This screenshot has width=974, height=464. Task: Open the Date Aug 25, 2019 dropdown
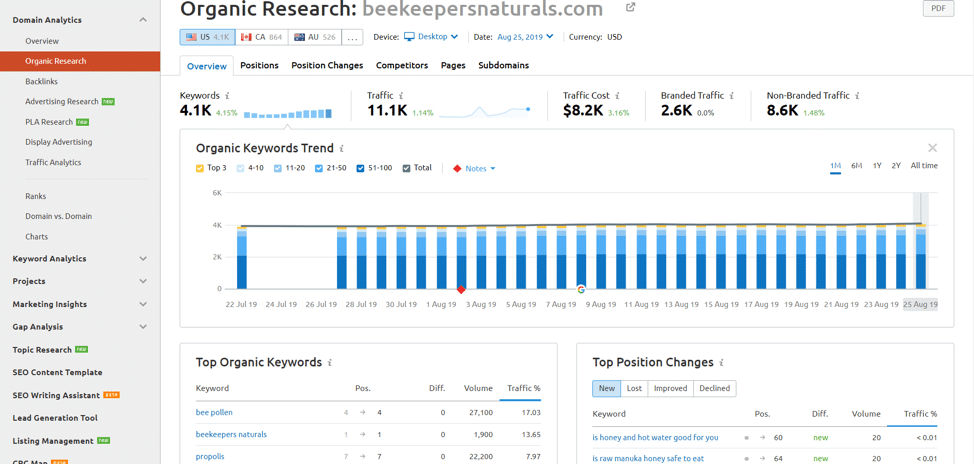coord(525,37)
